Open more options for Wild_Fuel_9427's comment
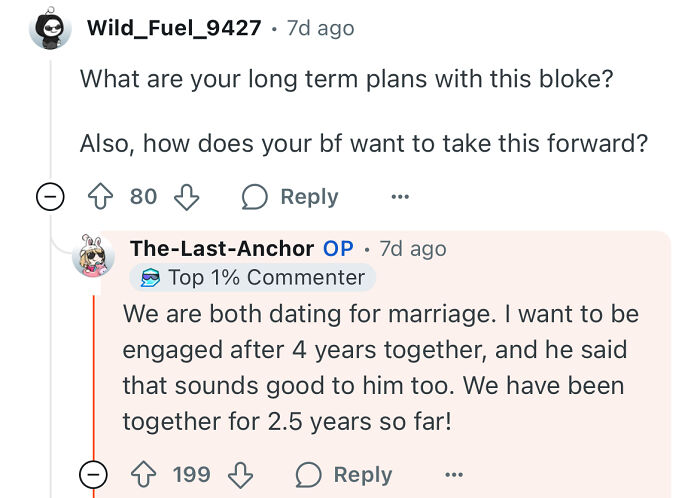700x498 pixels. pos(400,197)
